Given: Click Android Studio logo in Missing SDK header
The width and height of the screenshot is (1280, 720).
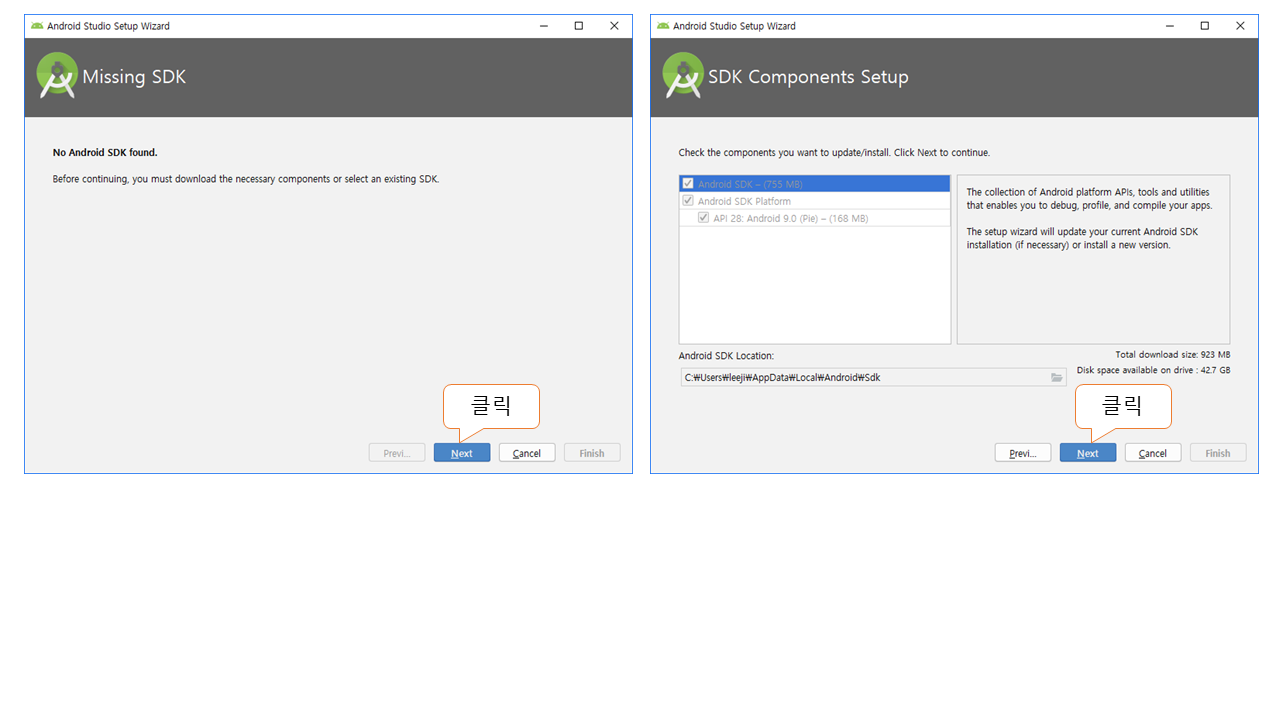Looking at the screenshot, I should click(x=57, y=76).
